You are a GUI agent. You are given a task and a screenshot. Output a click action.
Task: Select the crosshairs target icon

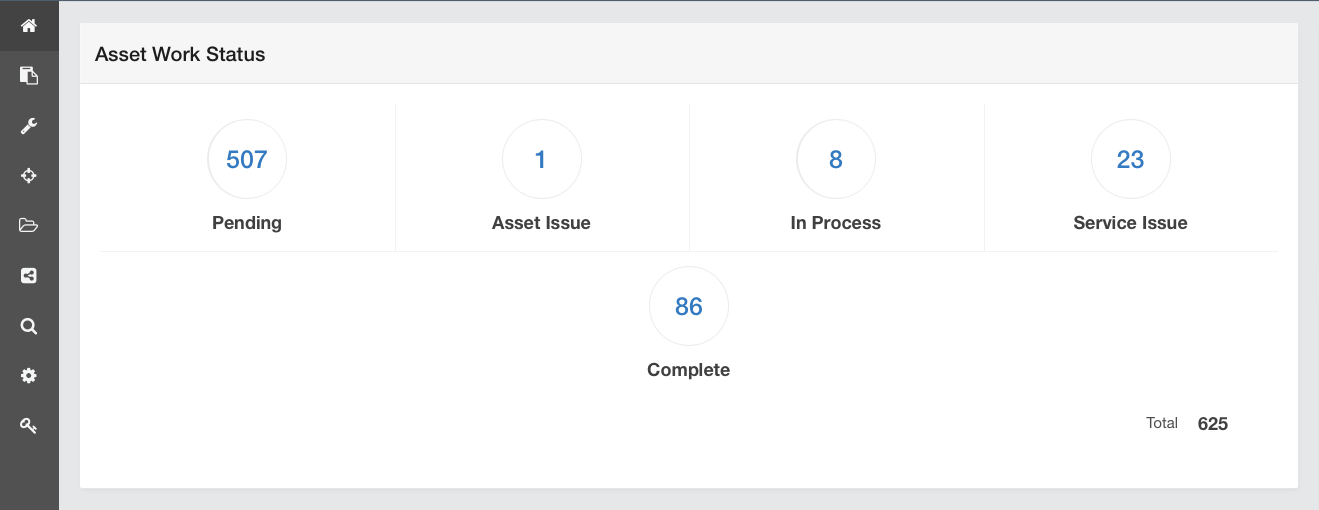[x=29, y=175]
